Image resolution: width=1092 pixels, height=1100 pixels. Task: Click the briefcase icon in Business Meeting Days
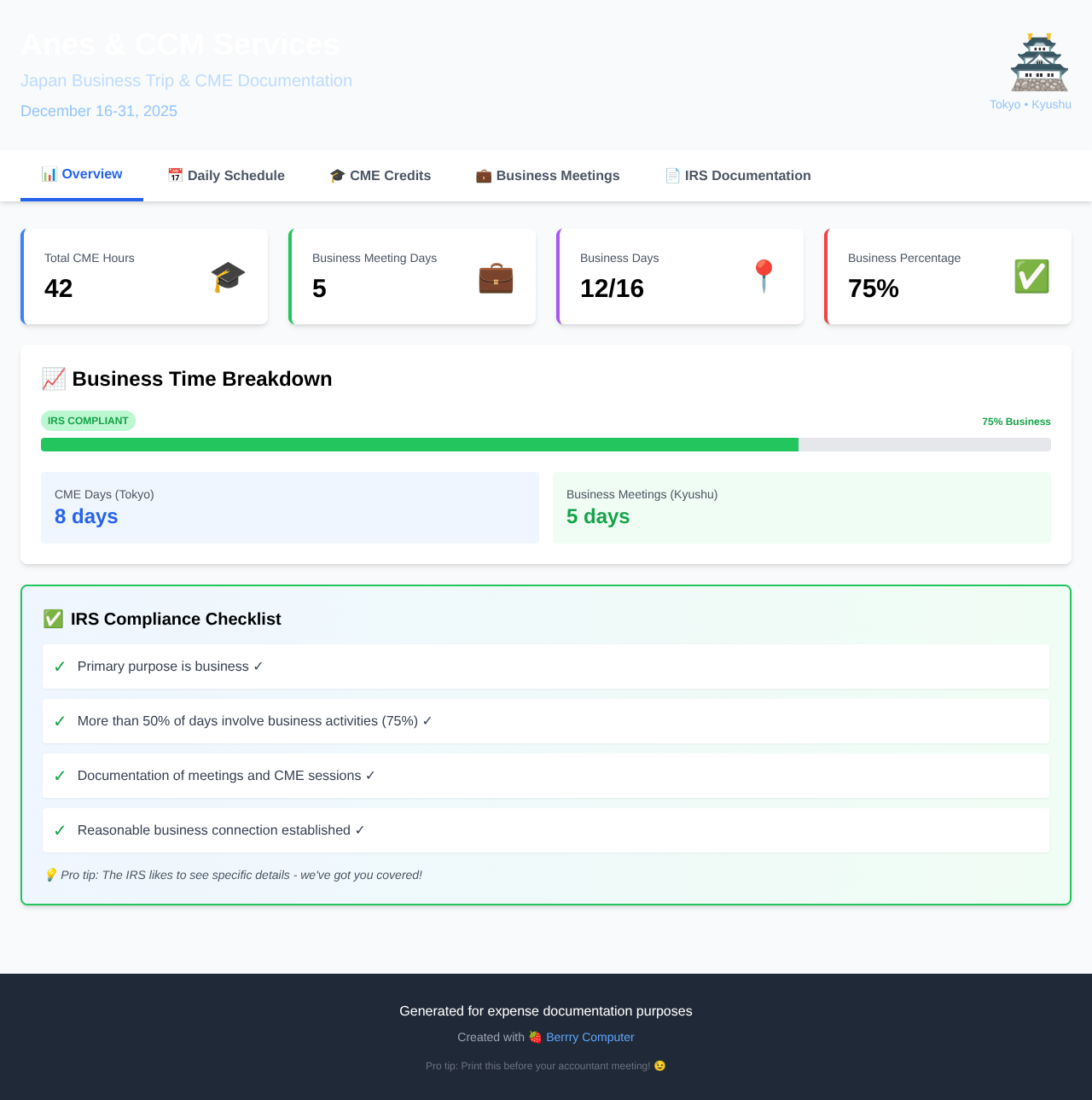tap(496, 277)
